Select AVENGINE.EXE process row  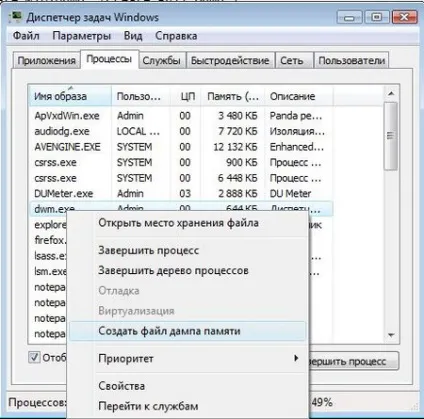click(180, 147)
